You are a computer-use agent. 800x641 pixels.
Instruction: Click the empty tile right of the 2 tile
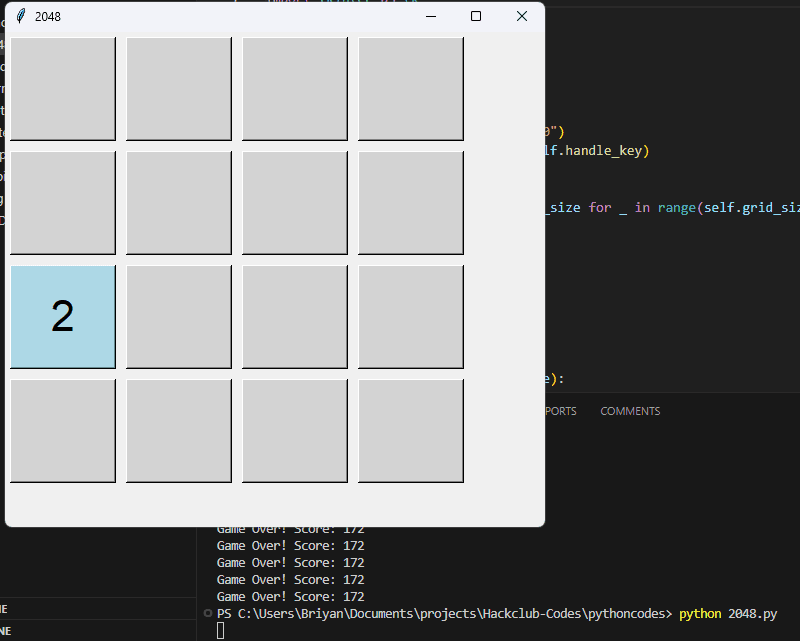(179, 316)
